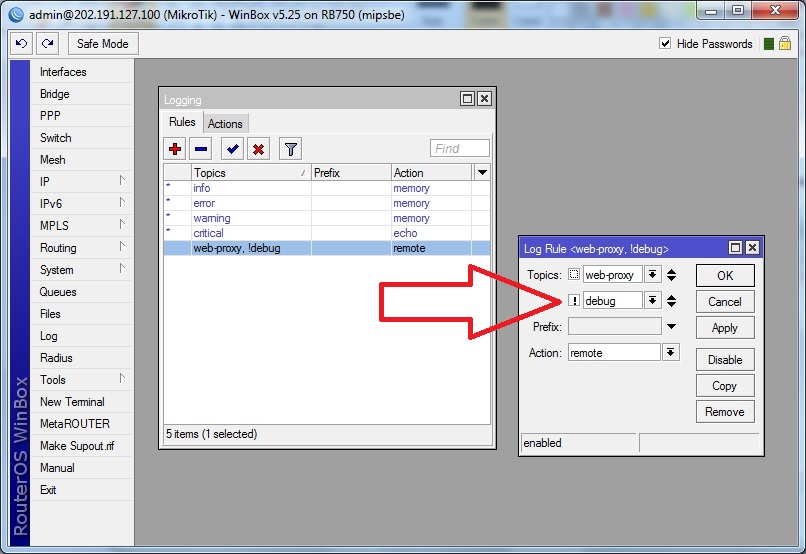
Task: Click the Redo arrow icon
Action: [x=48, y=44]
